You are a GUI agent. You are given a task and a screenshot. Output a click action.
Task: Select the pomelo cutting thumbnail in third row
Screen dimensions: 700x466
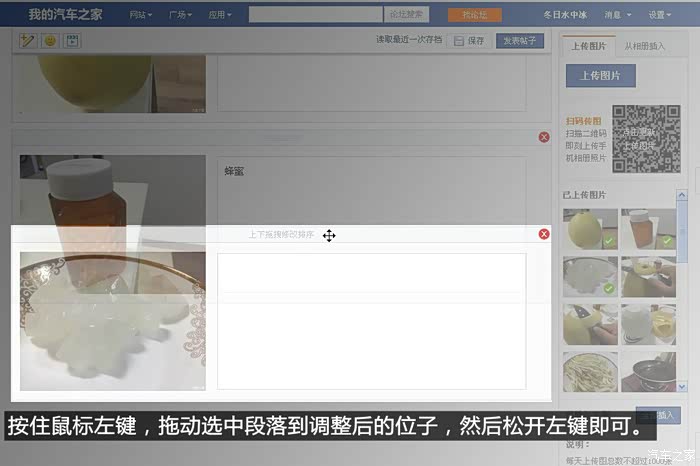(x=590, y=325)
